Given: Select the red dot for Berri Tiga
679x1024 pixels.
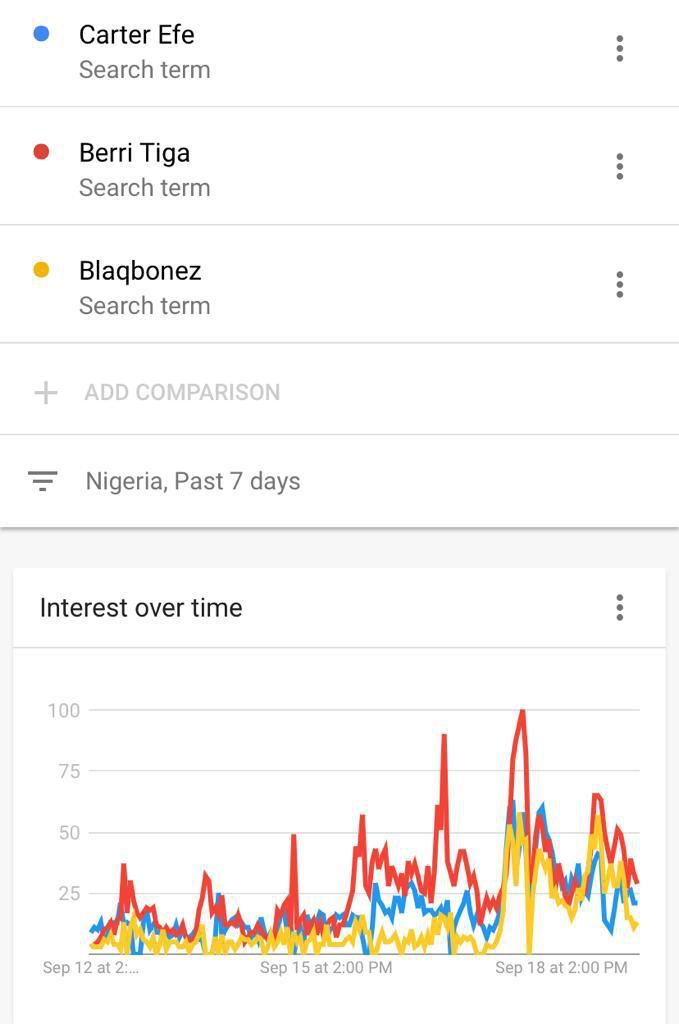Looking at the screenshot, I should (x=41, y=153).
